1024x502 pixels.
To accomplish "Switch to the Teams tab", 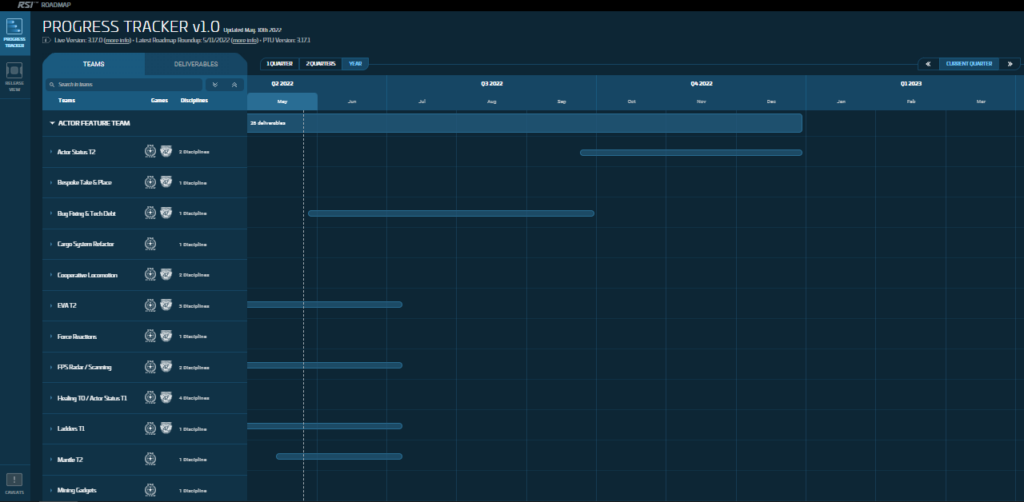I will coord(93,64).
